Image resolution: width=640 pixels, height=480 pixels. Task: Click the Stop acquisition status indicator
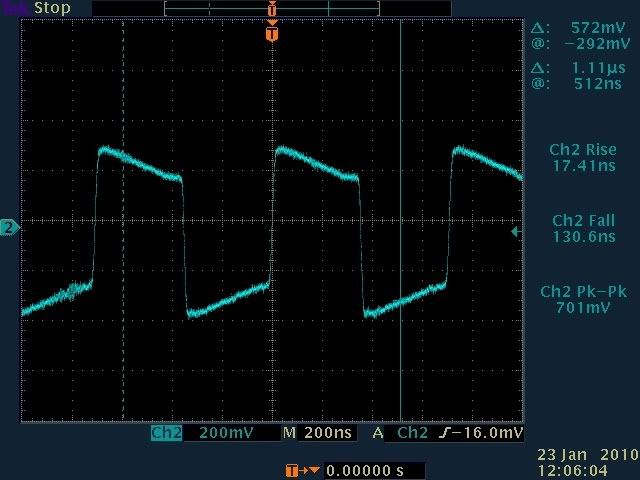pyautogui.click(x=52, y=8)
